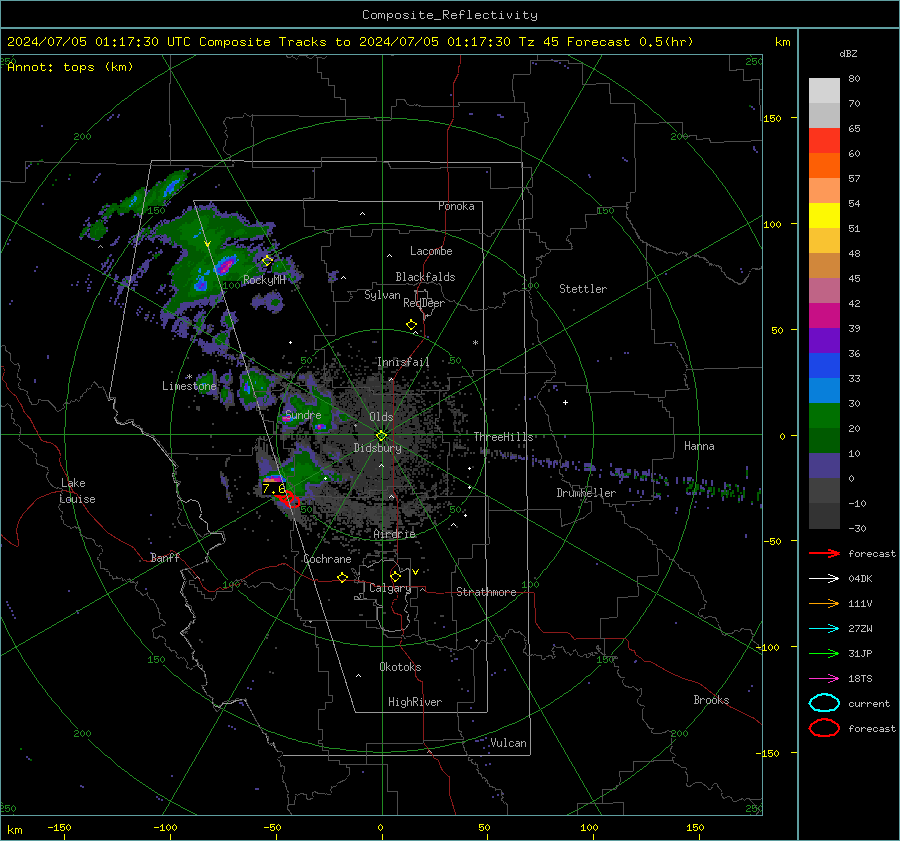
Task: Click the Lake Louise label
Action: [x=78, y=491]
